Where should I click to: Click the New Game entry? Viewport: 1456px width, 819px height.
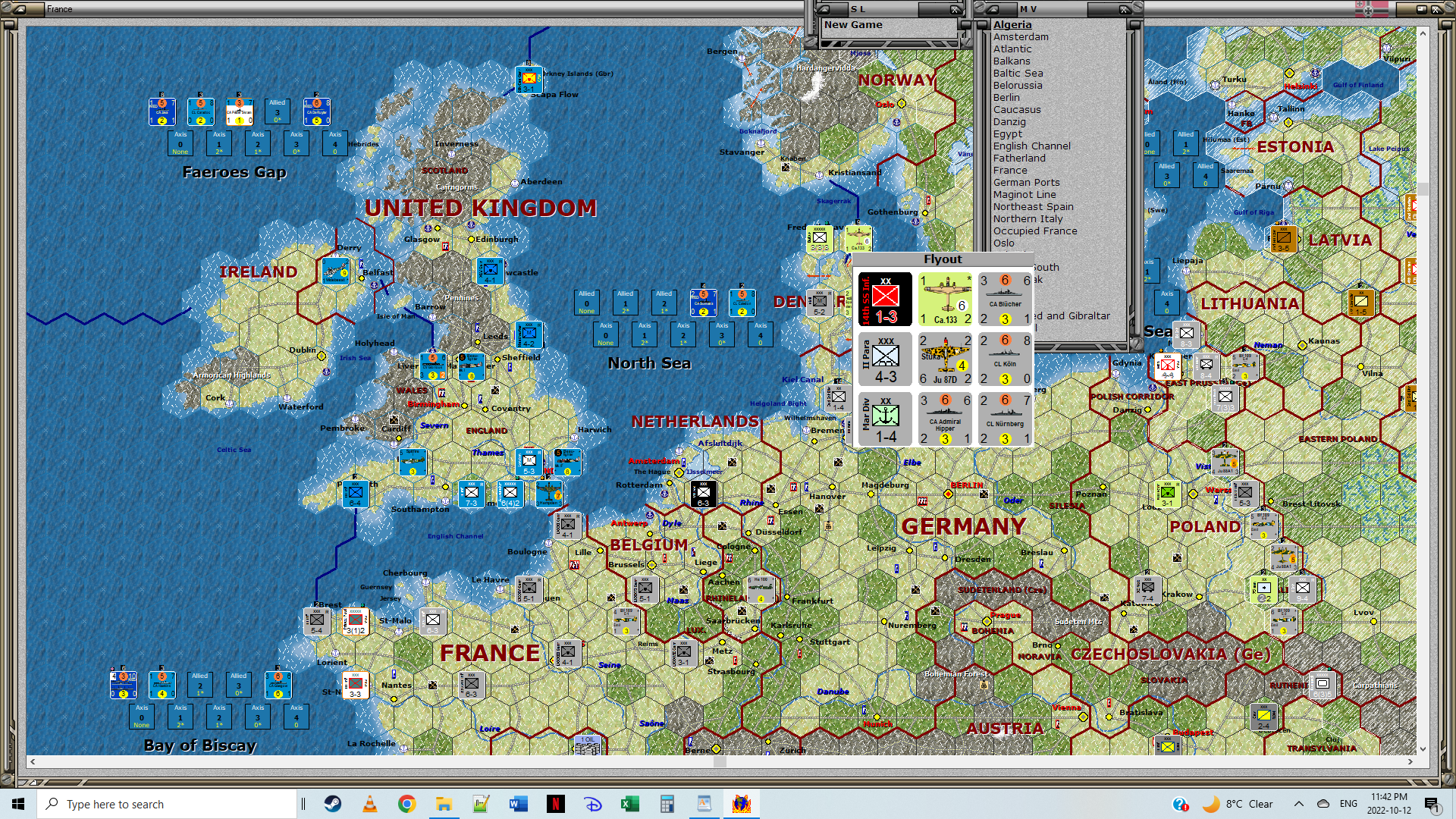pos(853,24)
